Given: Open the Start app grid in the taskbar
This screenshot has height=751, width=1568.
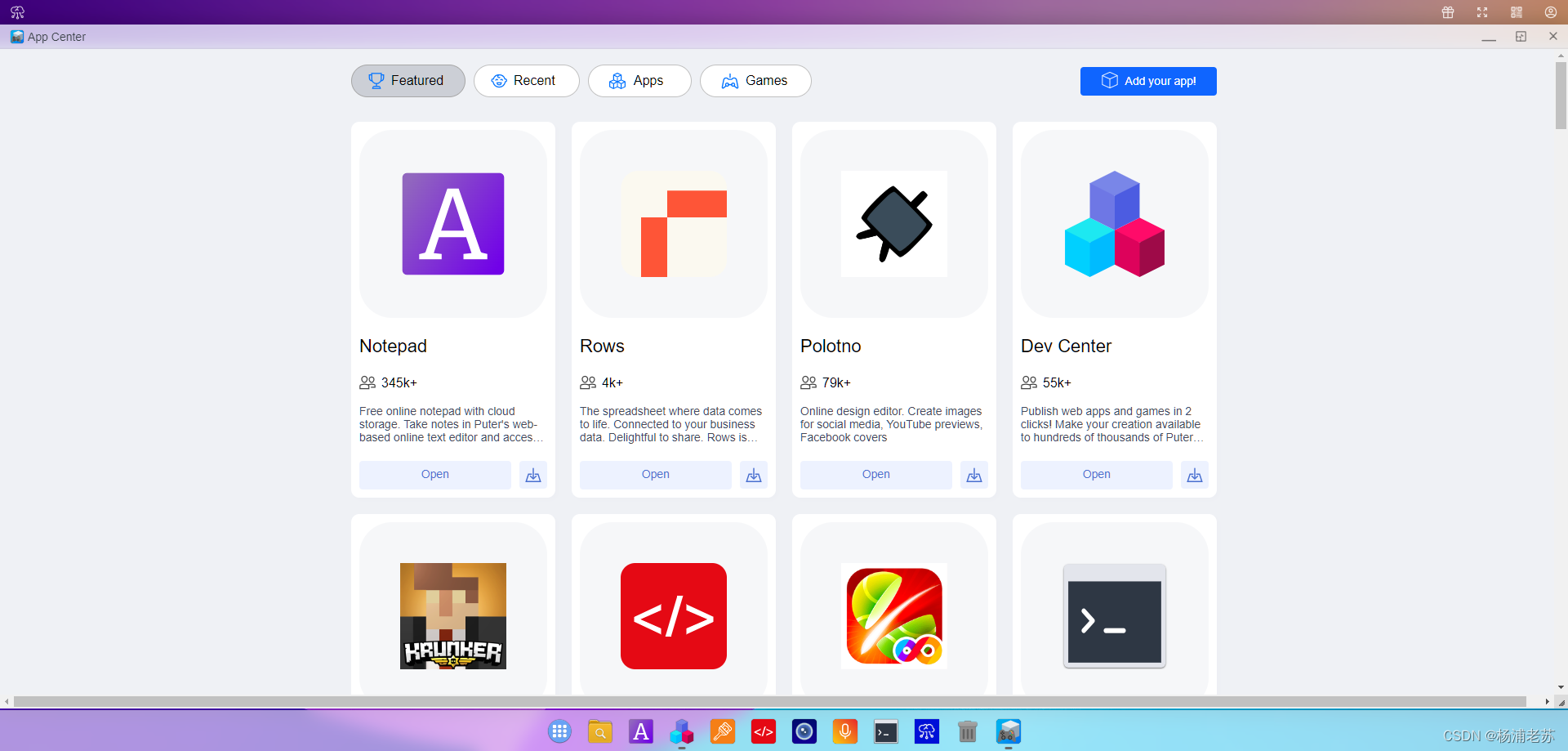Looking at the screenshot, I should (559, 731).
